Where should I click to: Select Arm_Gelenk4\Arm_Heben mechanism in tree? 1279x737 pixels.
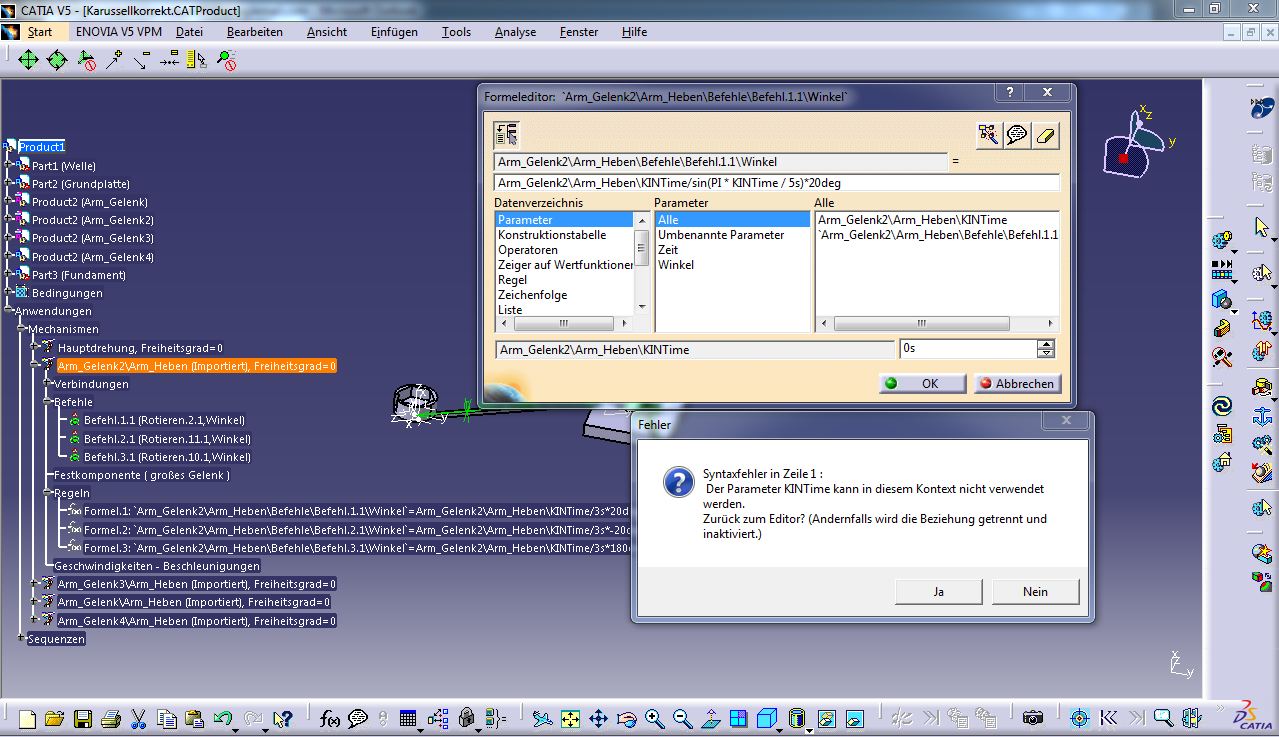(196, 621)
